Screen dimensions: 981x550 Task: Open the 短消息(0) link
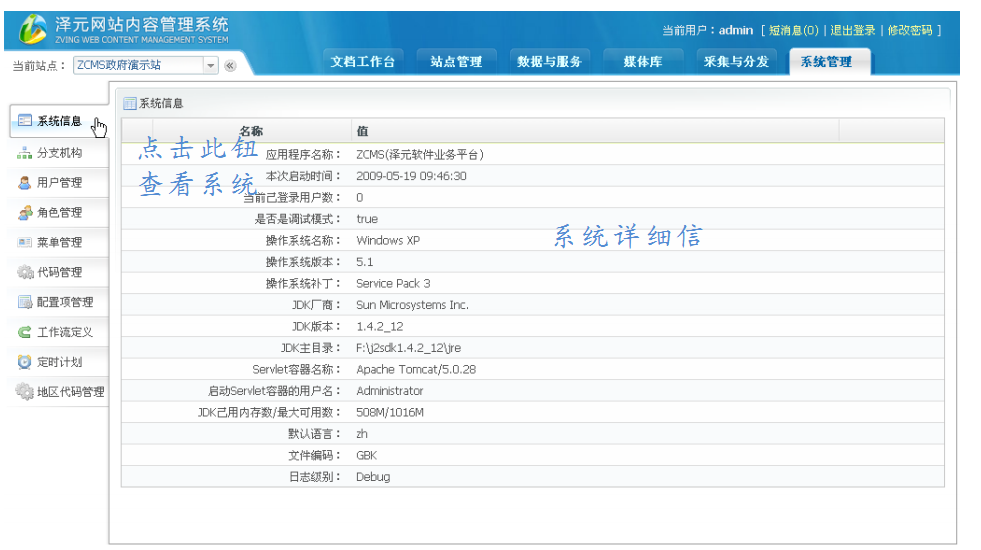793,30
